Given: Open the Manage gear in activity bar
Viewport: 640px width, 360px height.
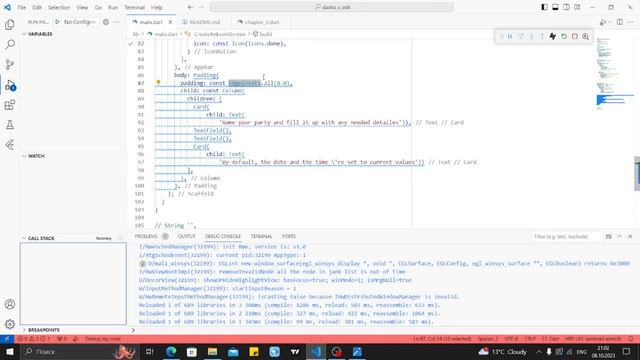Looking at the screenshot, I should (x=10, y=324).
